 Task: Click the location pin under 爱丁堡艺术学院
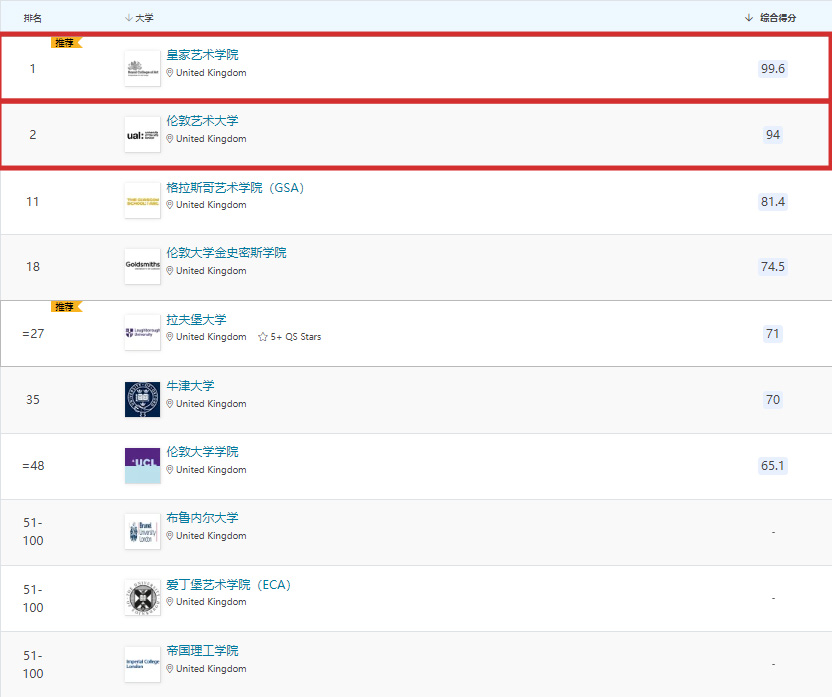(x=170, y=602)
